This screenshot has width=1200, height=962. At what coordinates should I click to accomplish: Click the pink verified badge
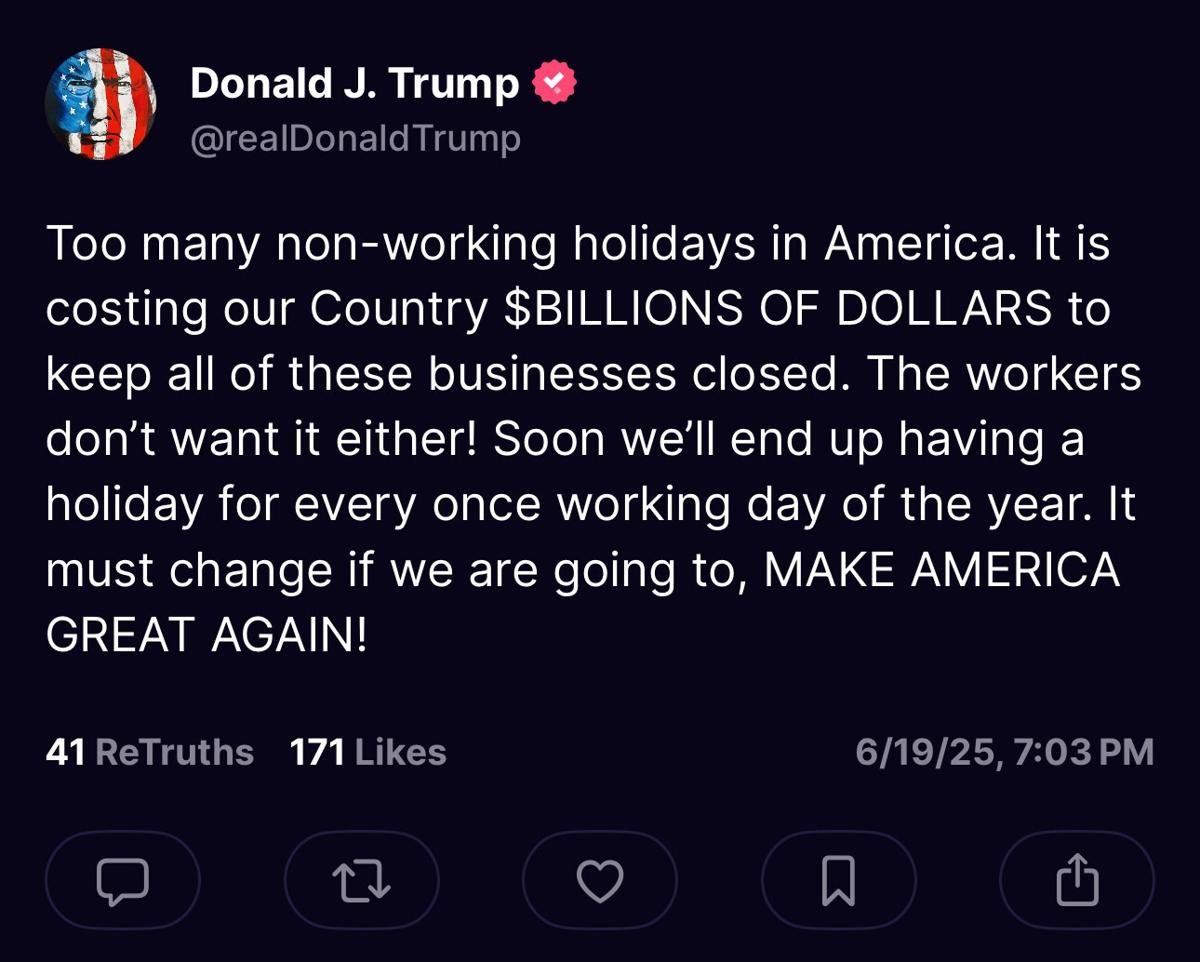coord(556,82)
